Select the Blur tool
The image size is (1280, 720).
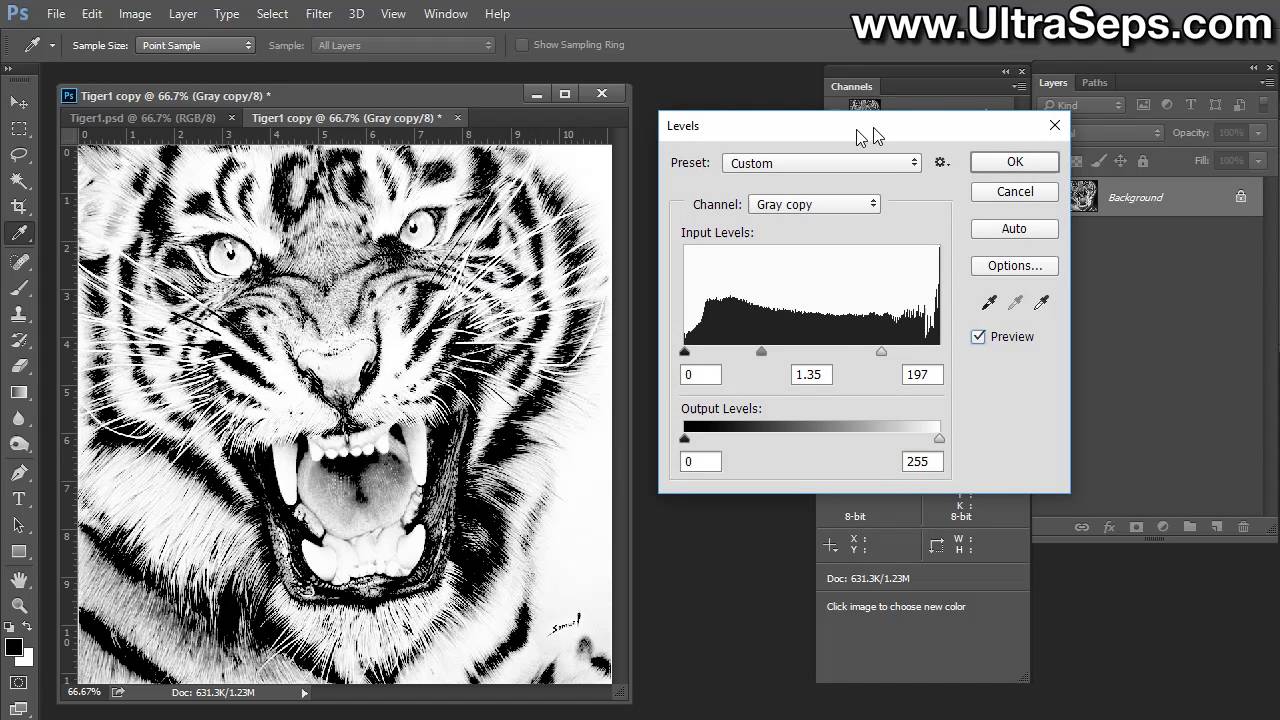19,418
